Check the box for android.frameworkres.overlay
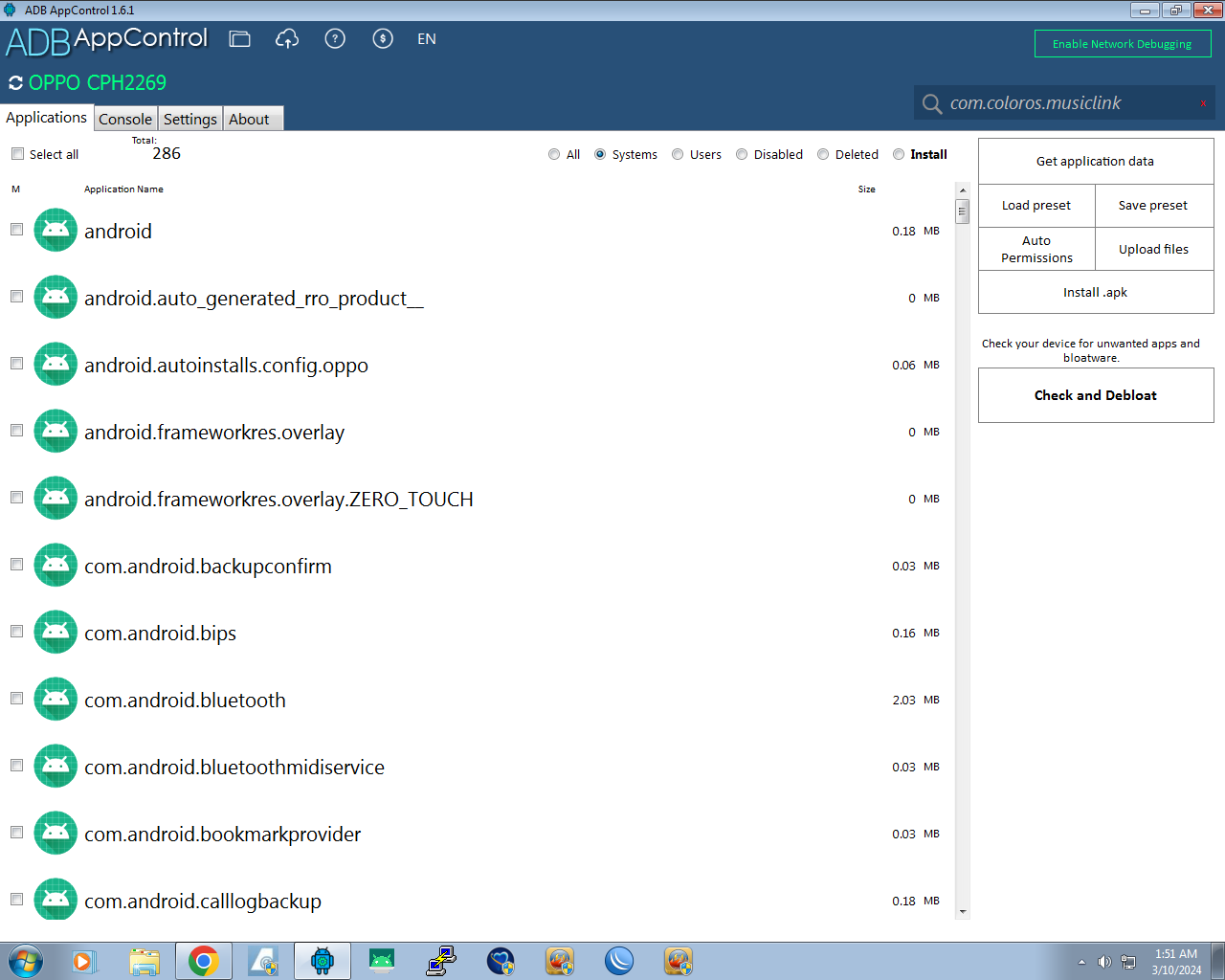1225x980 pixels. pos(16,431)
